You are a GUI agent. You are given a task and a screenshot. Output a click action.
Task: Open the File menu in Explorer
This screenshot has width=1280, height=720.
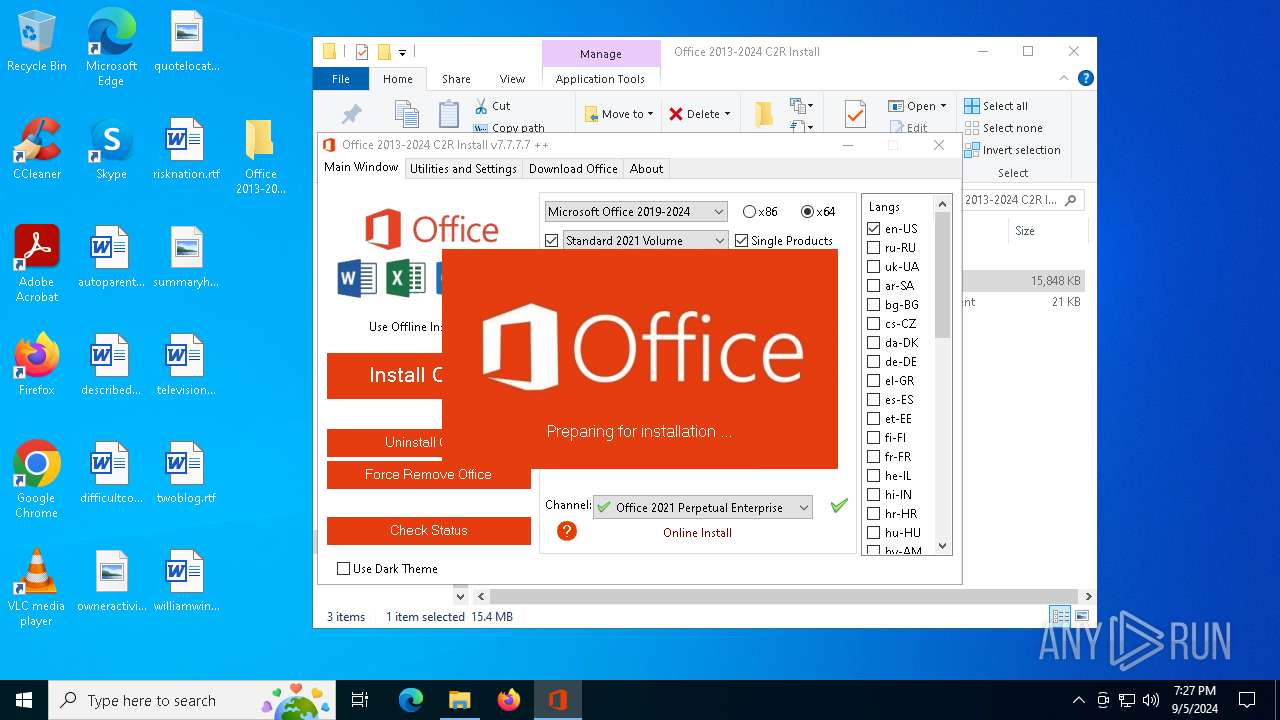[x=341, y=79]
